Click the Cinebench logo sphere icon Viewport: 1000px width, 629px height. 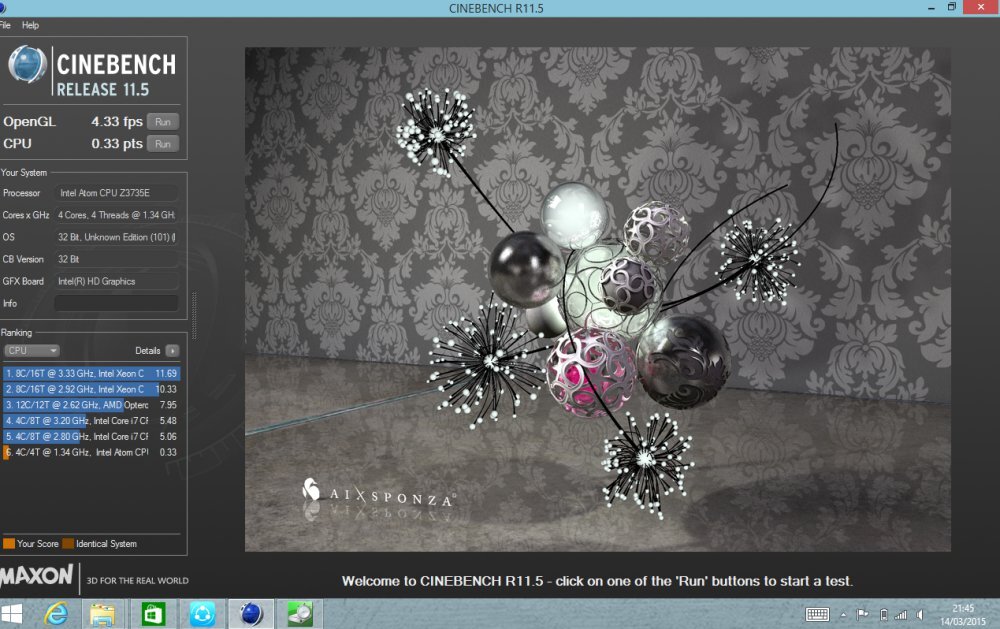(27, 65)
